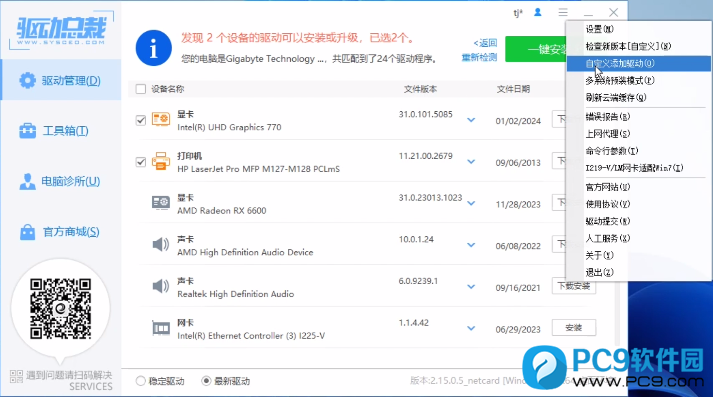Expand version dropdown for AMD Radeon RX 6600
The width and height of the screenshot is (713, 397).
click(471, 203)
